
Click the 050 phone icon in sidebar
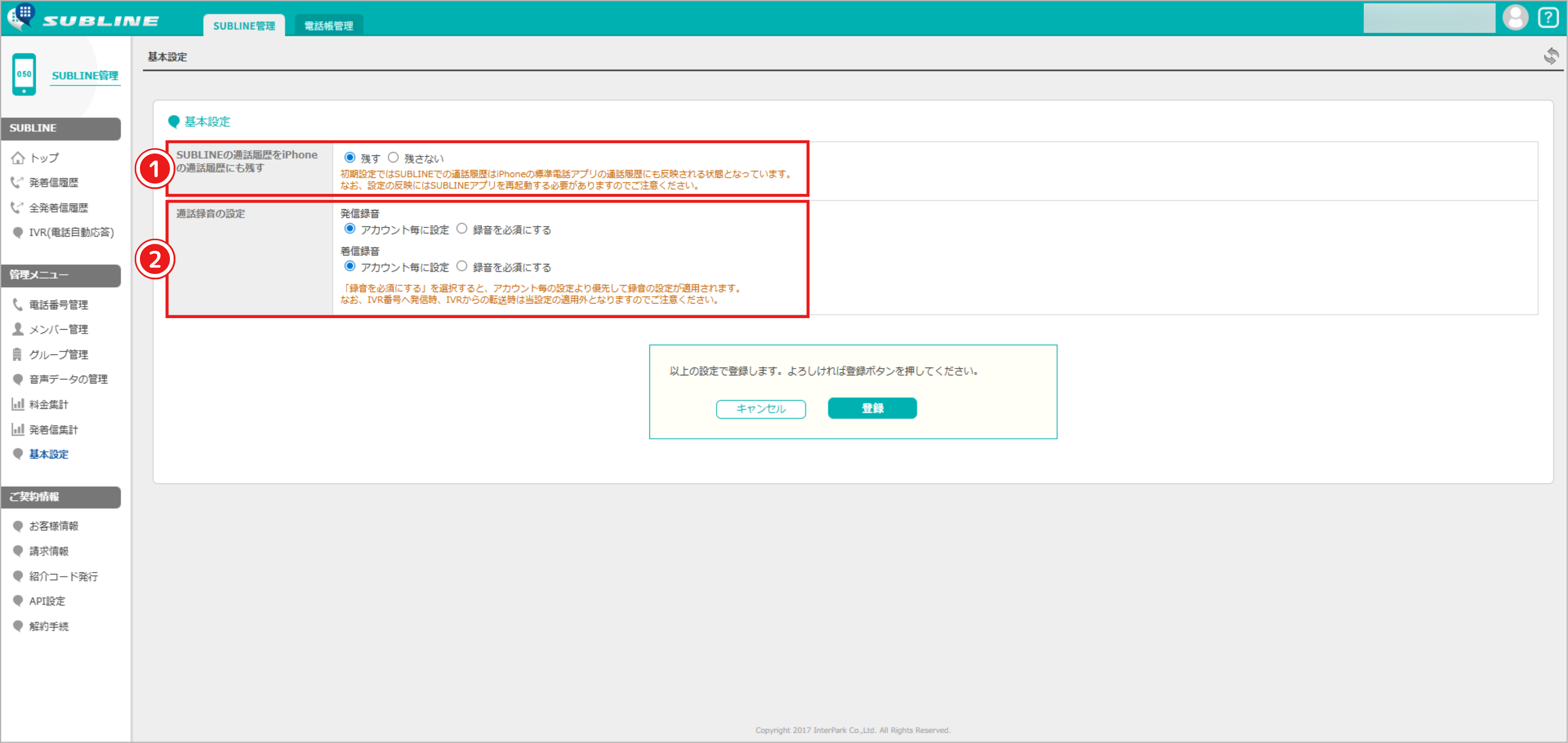coord(24,74)
